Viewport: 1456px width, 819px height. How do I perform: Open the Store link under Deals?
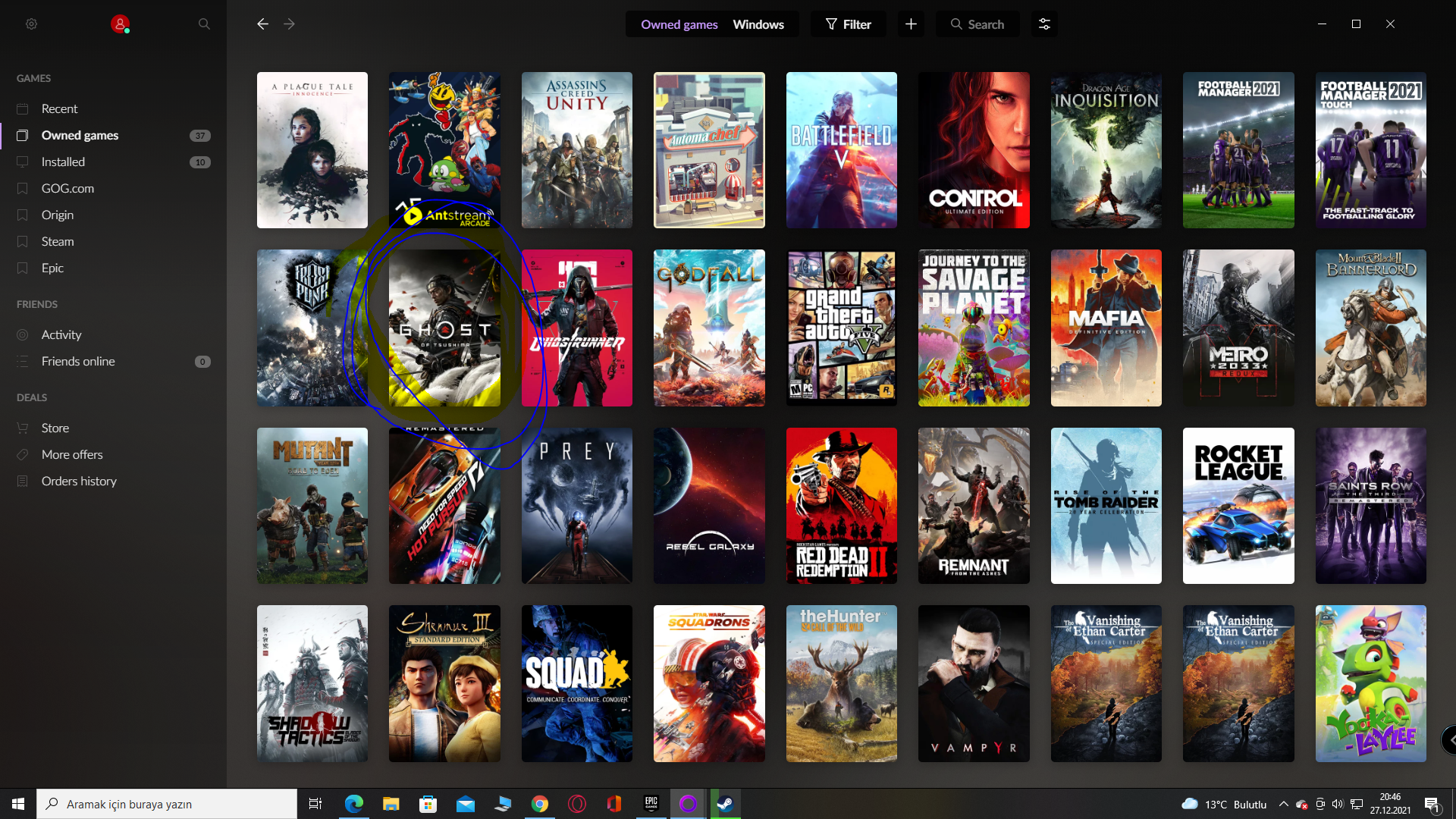55,428
